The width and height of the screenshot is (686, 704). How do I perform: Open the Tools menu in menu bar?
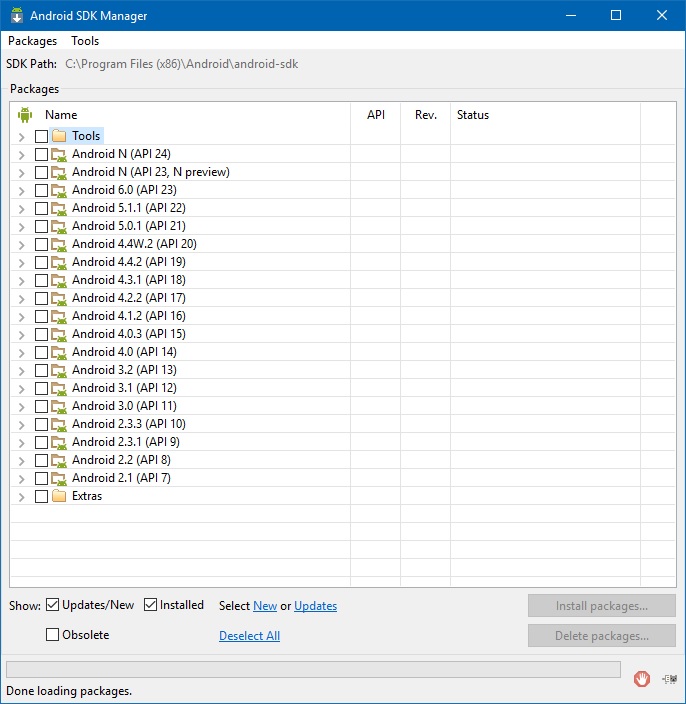(85, 41)
